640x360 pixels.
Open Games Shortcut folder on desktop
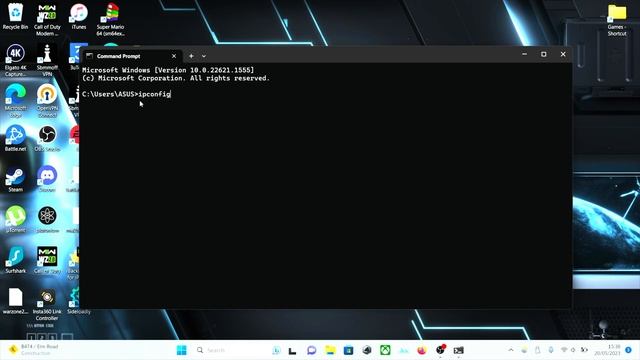[x=617, y=20]
